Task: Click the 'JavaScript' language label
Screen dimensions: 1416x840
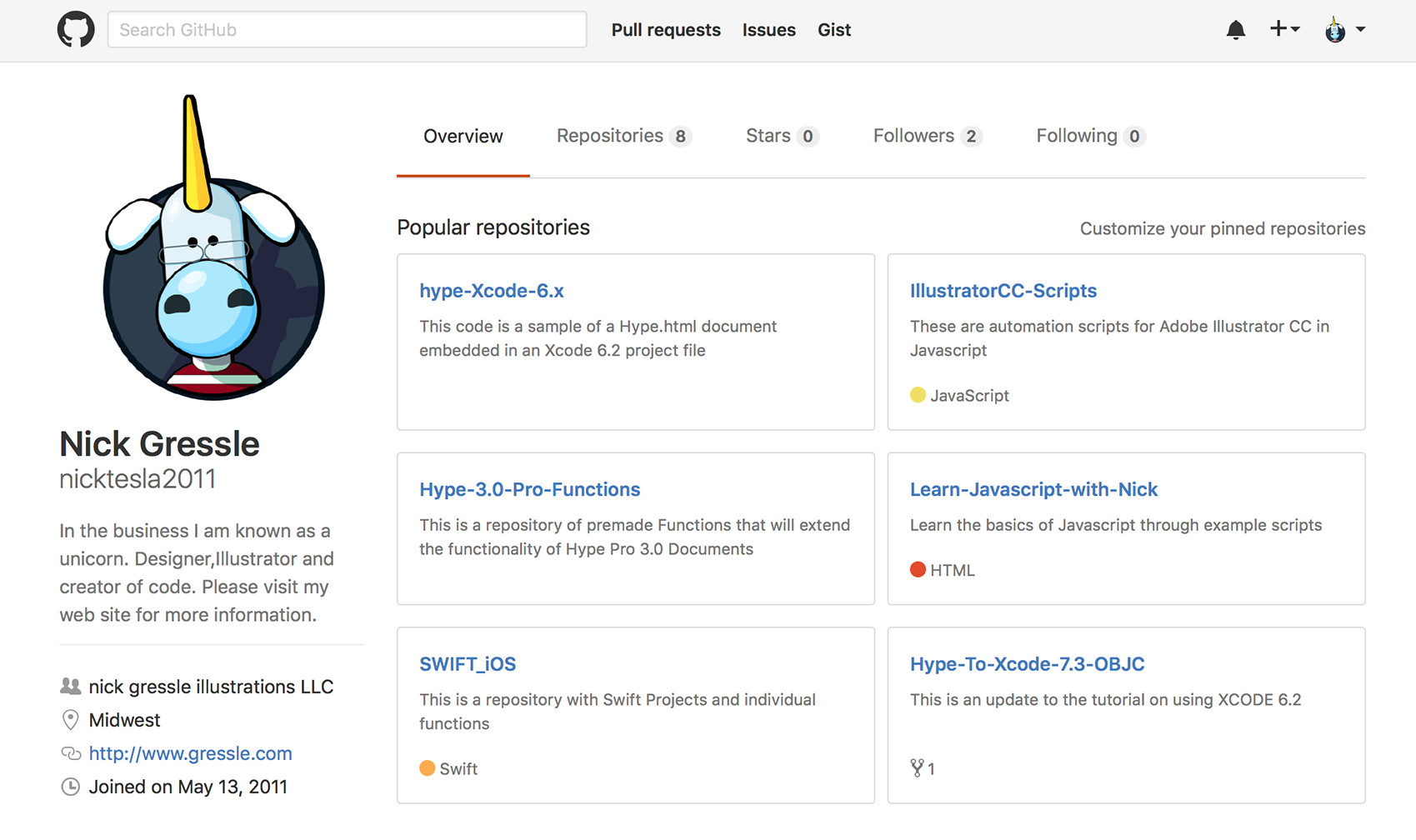Action: (969, 396)
